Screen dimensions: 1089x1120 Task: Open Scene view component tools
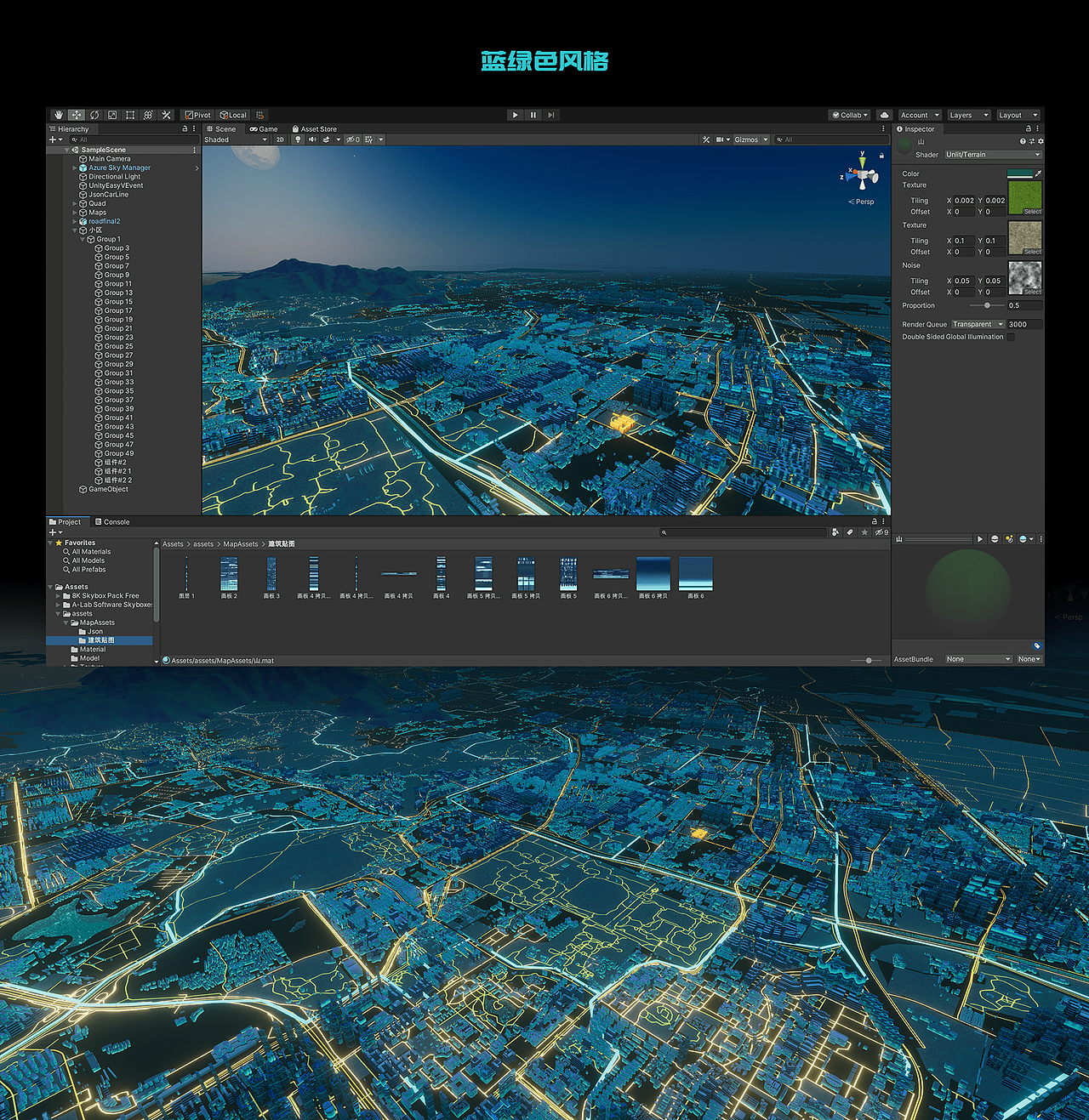click(706, 139)
